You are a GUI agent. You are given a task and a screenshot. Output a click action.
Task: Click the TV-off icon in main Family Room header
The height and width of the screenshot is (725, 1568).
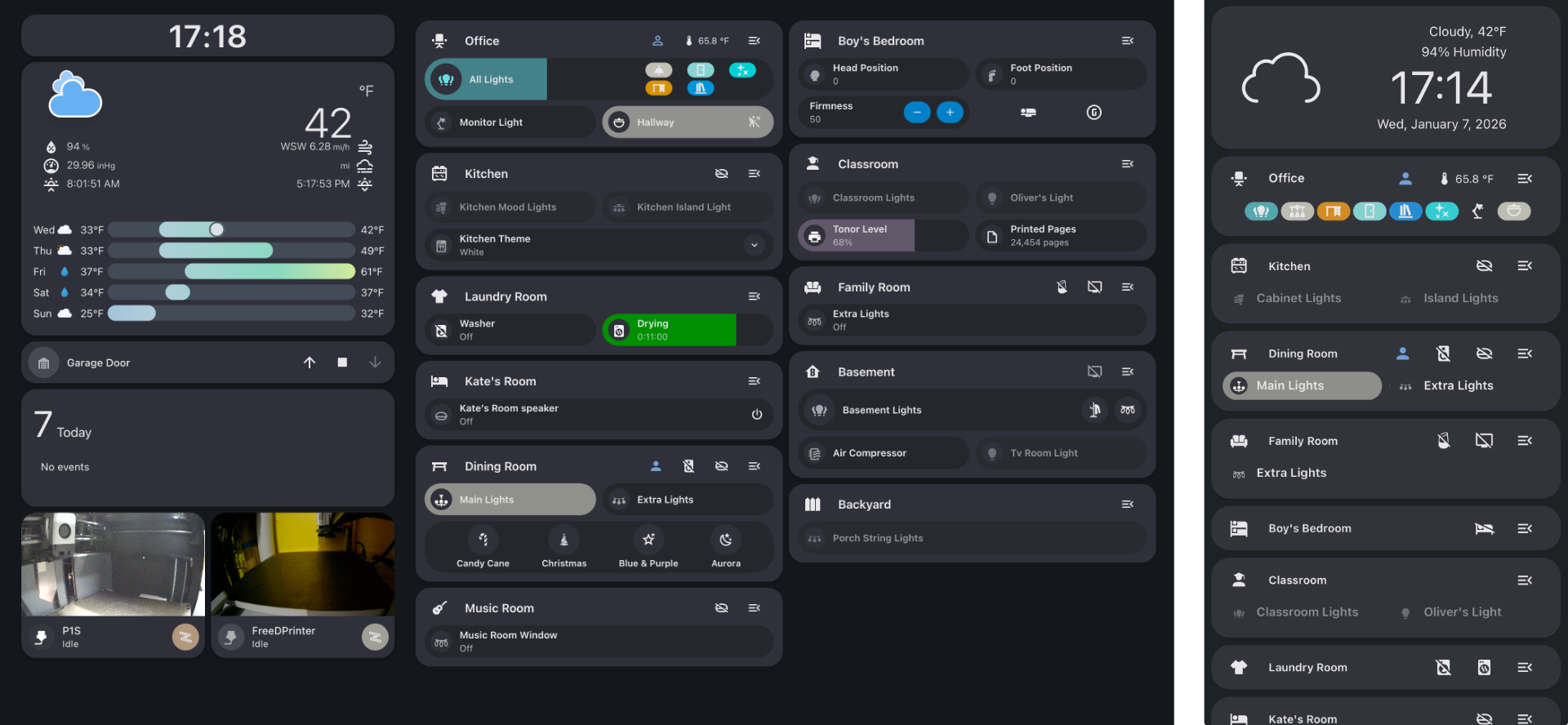[1094, 287]
